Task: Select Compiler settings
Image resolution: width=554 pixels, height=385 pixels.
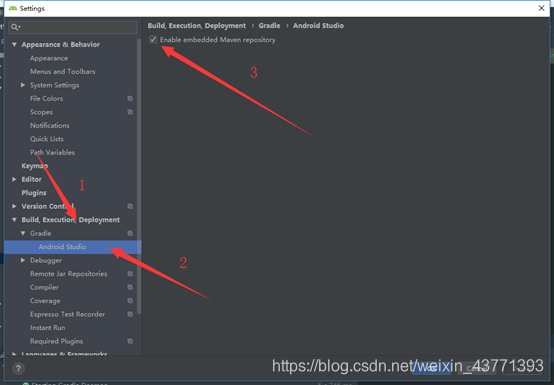Action: [x=44, y=287]
